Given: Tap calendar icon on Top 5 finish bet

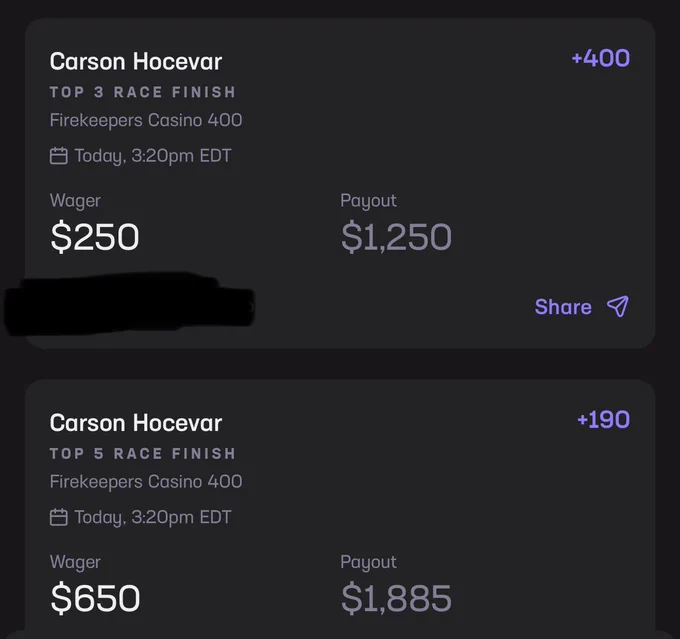Looking at the screenshot, I should pyautogui.click(x=59, y=517).
